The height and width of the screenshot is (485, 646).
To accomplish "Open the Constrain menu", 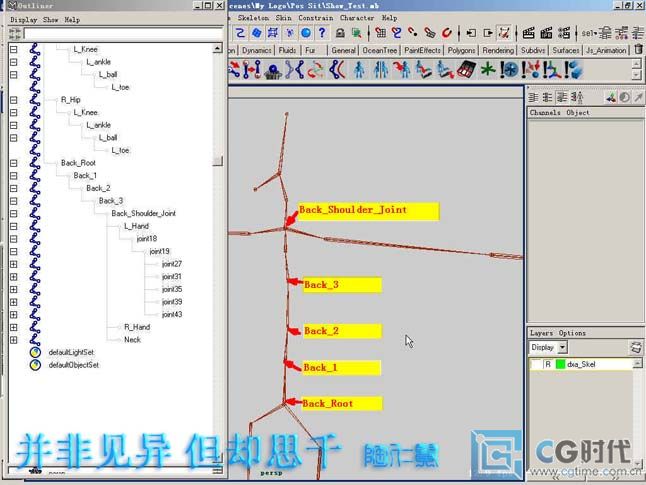I will click(x=316, y=18).
